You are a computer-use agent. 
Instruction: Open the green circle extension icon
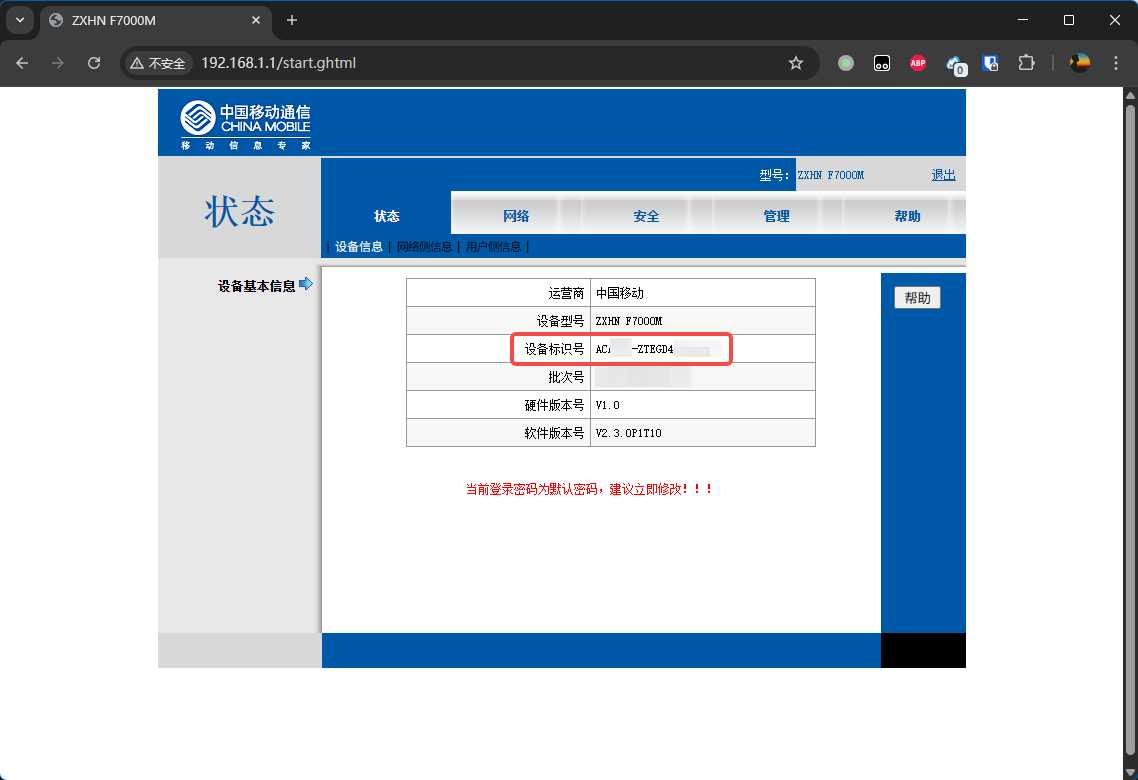tap(846, 63)
